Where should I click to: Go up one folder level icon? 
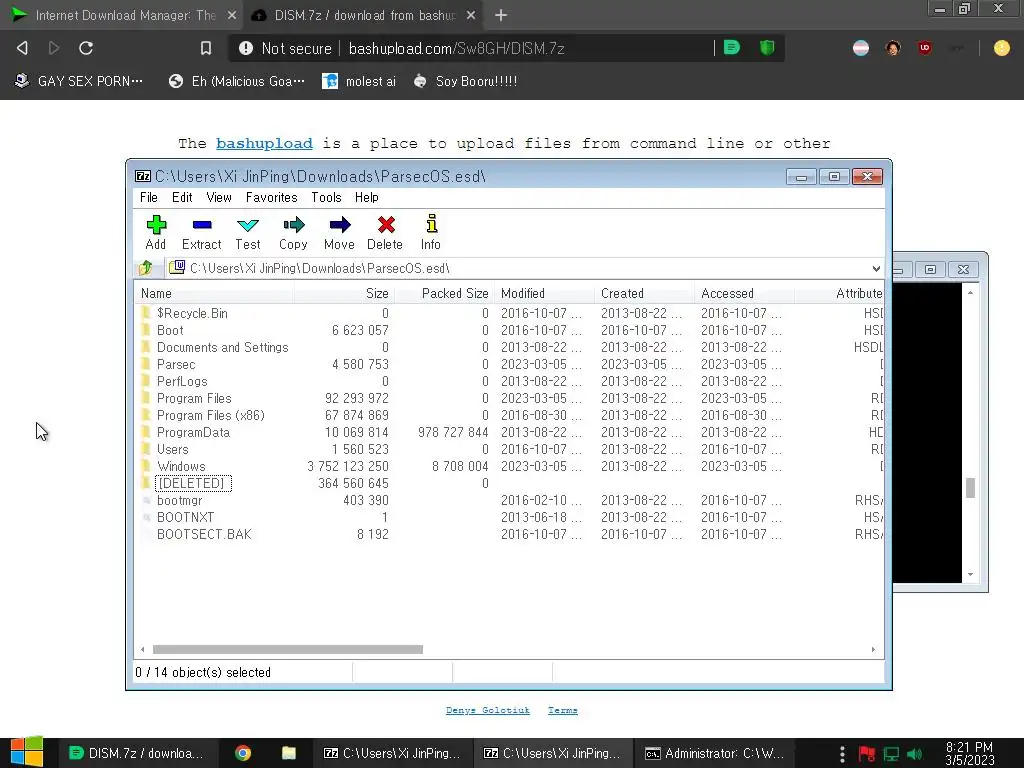[146, 268]
